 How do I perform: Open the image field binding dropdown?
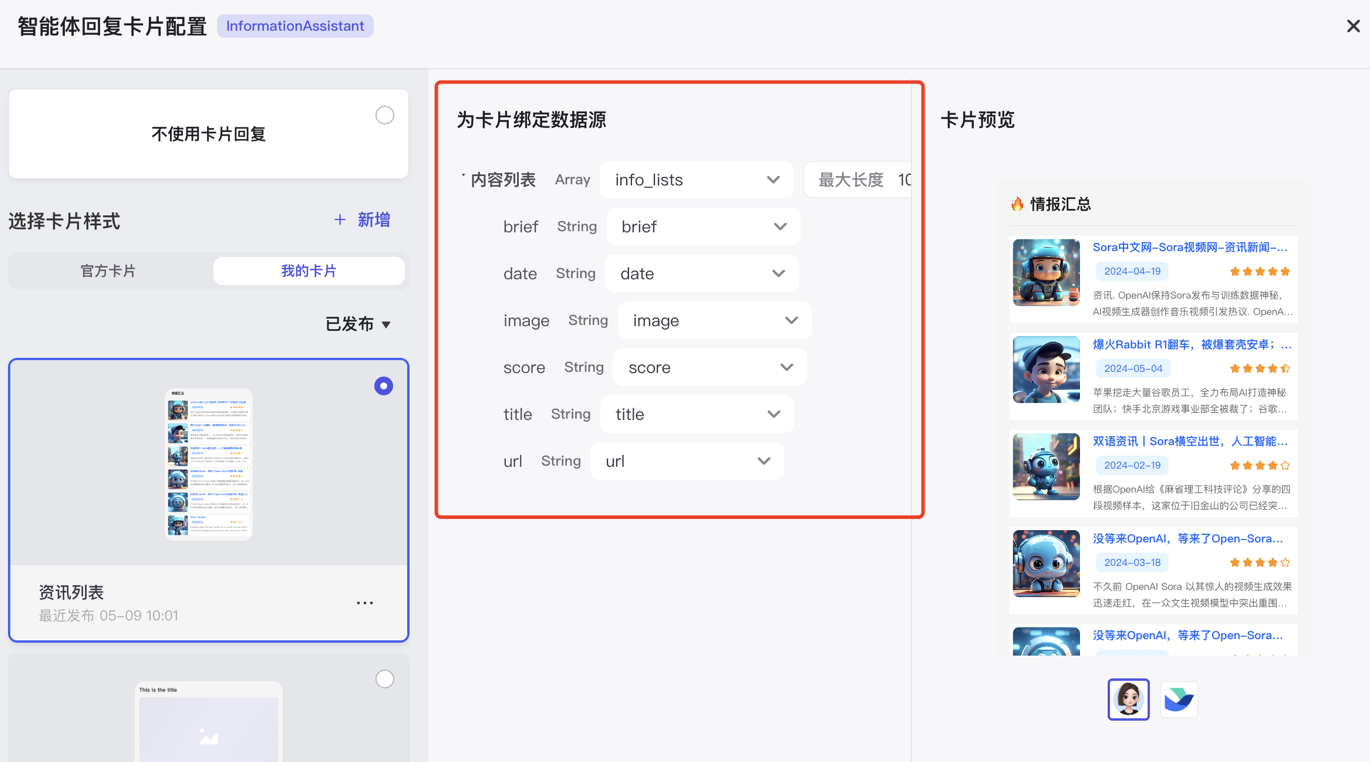pyautogui.click(x=714, y=321)
